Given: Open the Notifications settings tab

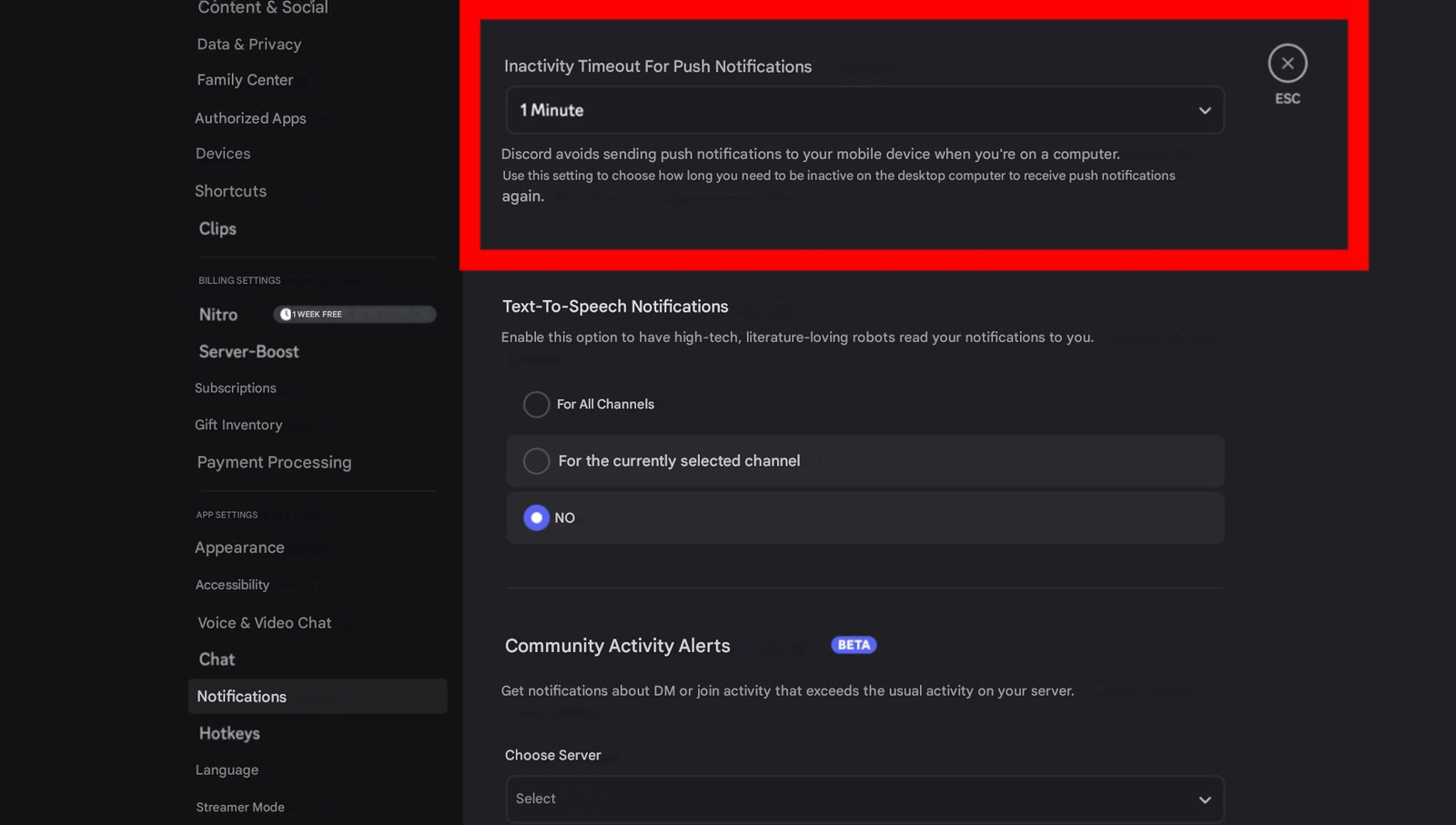Looking at the screenshot, I should pos(242,697).
